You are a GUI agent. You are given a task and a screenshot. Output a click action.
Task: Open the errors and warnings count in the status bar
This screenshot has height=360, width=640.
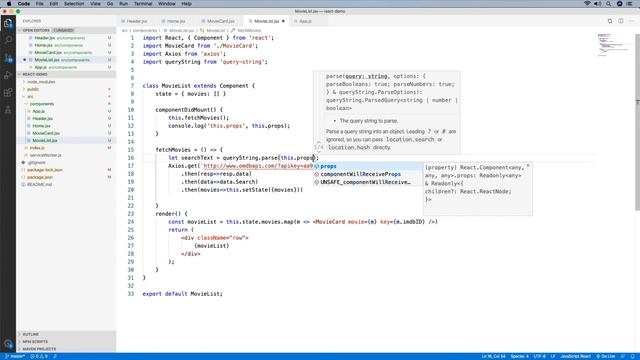39,356
